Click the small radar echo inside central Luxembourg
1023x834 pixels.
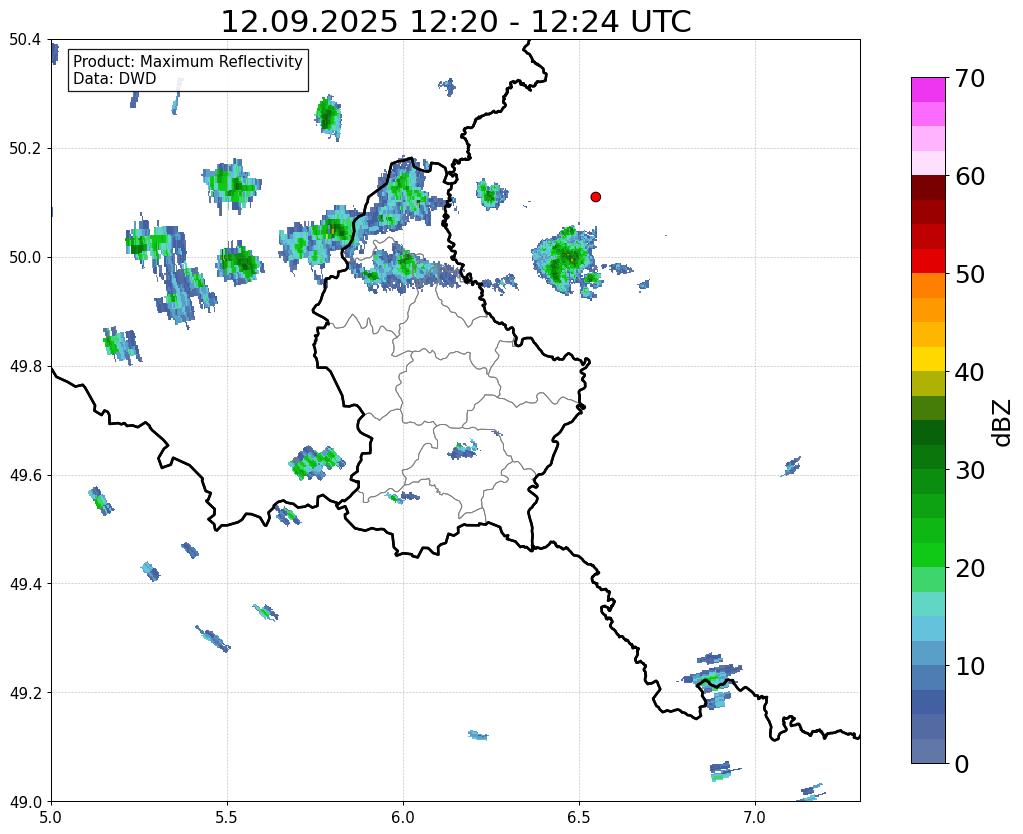pyautogui.click(x=463, y=450)
